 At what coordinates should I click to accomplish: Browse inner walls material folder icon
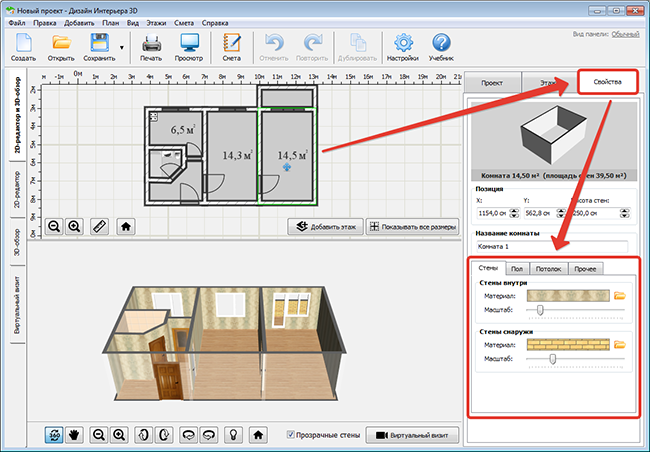[620, 296]
